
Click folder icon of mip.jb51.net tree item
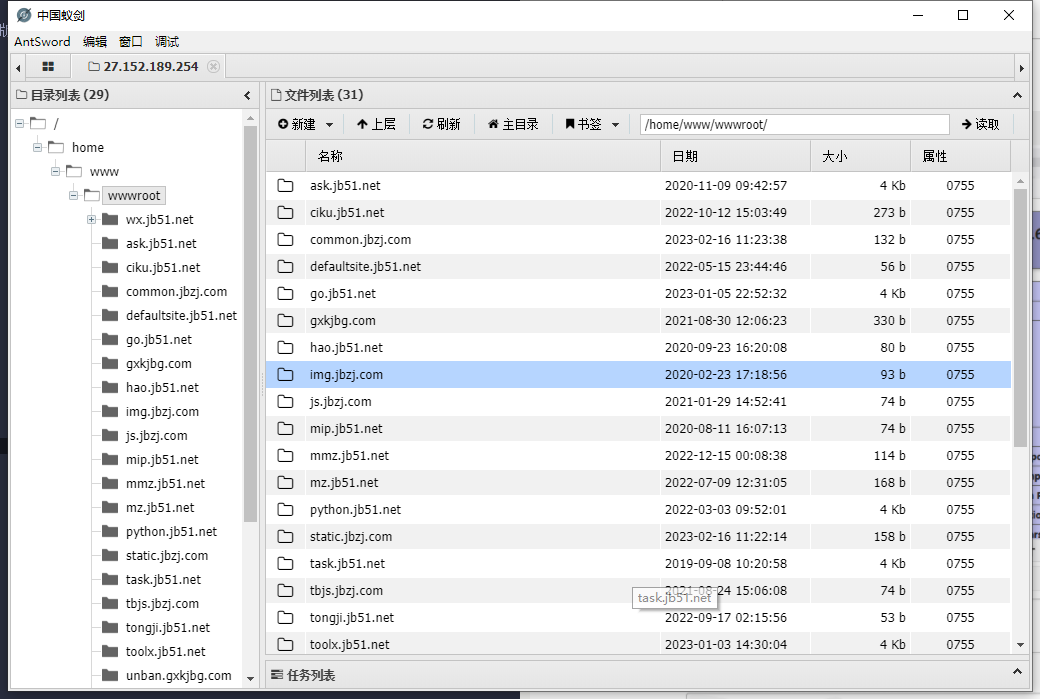[110, 460]
